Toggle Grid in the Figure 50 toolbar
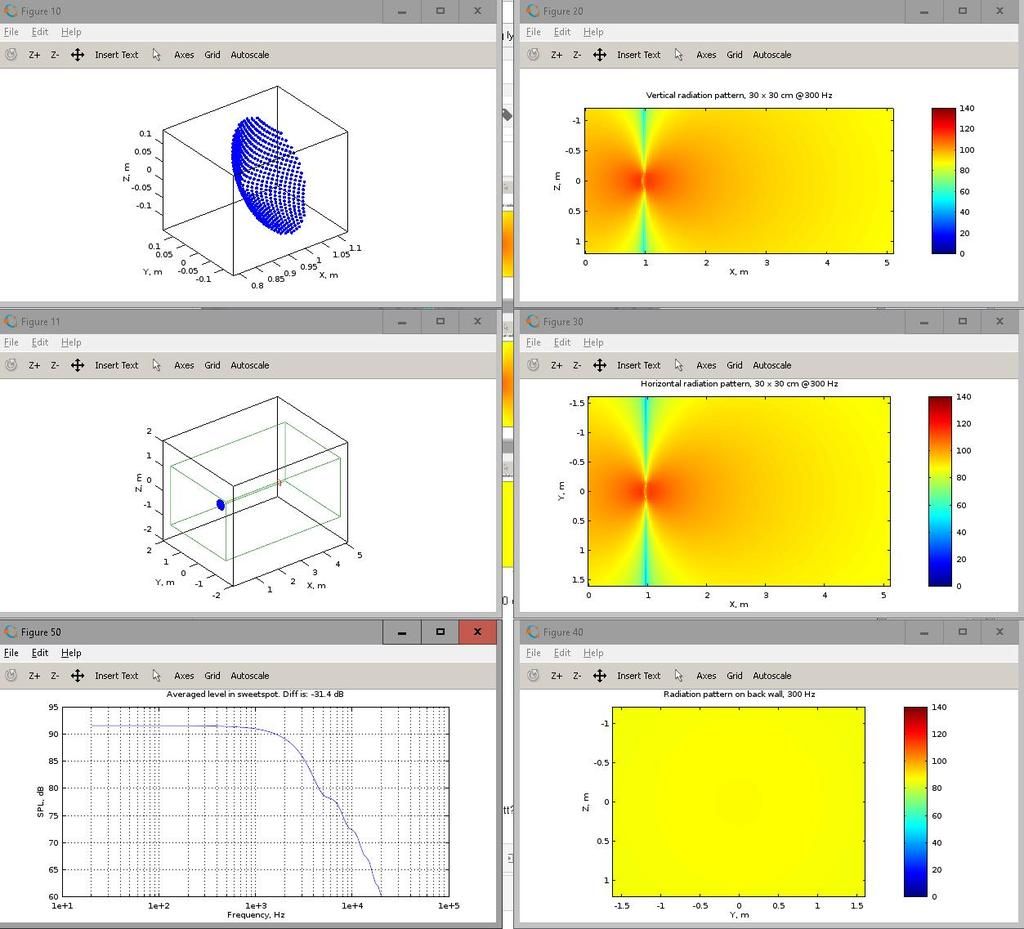Viewport: 1024px width, 929px height. [212, 676]
